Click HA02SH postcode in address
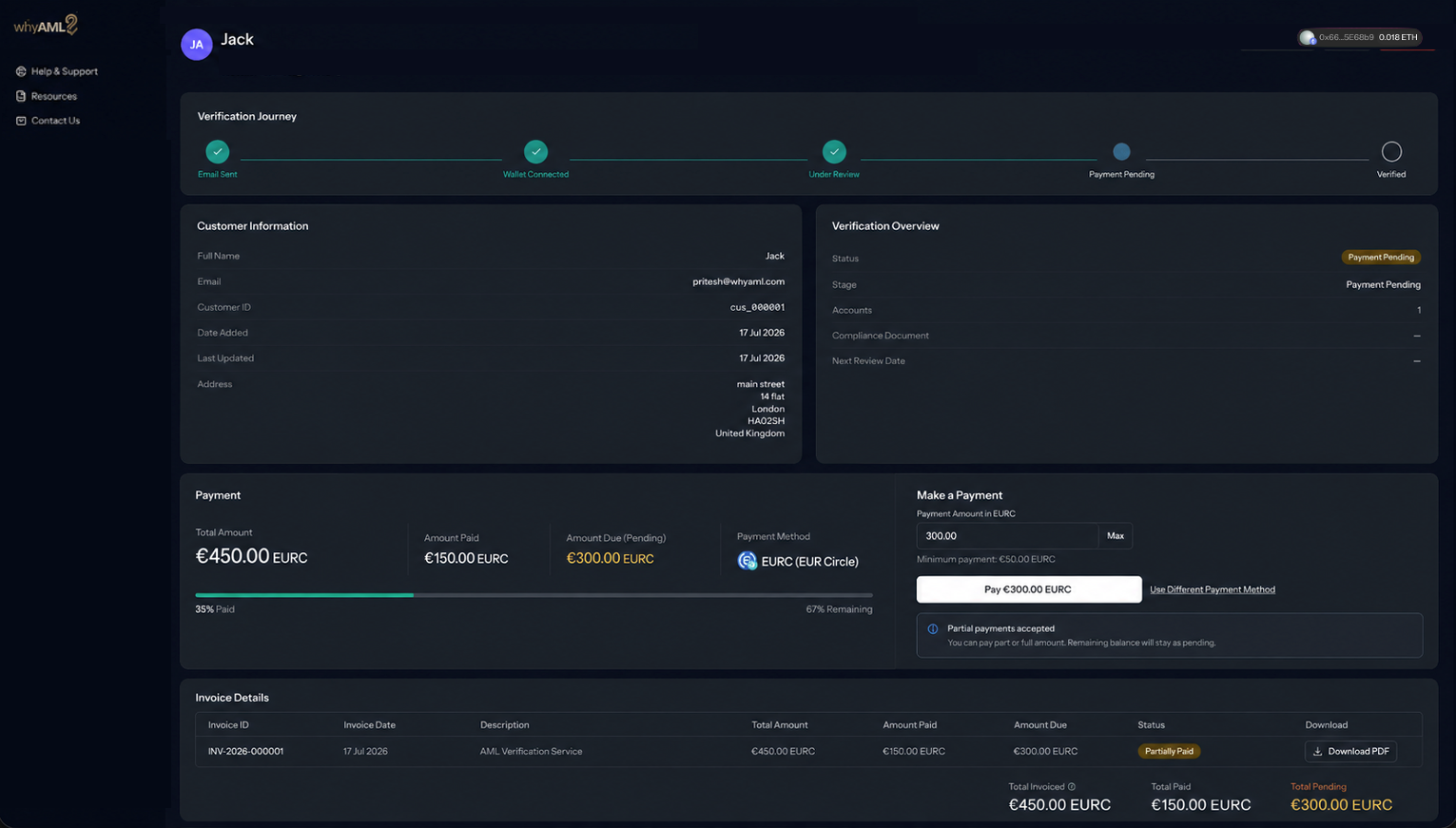The image size is (1456, 828). click(x=766, y=421)
